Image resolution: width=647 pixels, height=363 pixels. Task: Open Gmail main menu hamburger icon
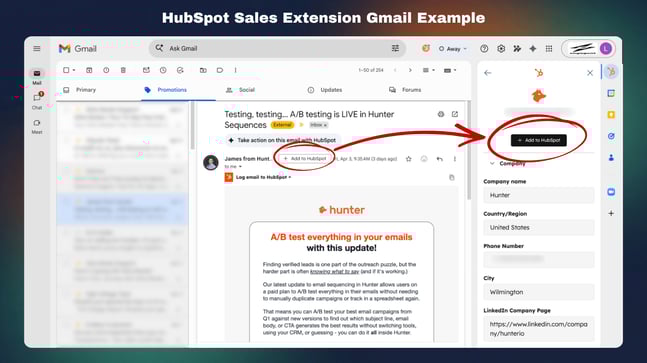pos(37,49)
